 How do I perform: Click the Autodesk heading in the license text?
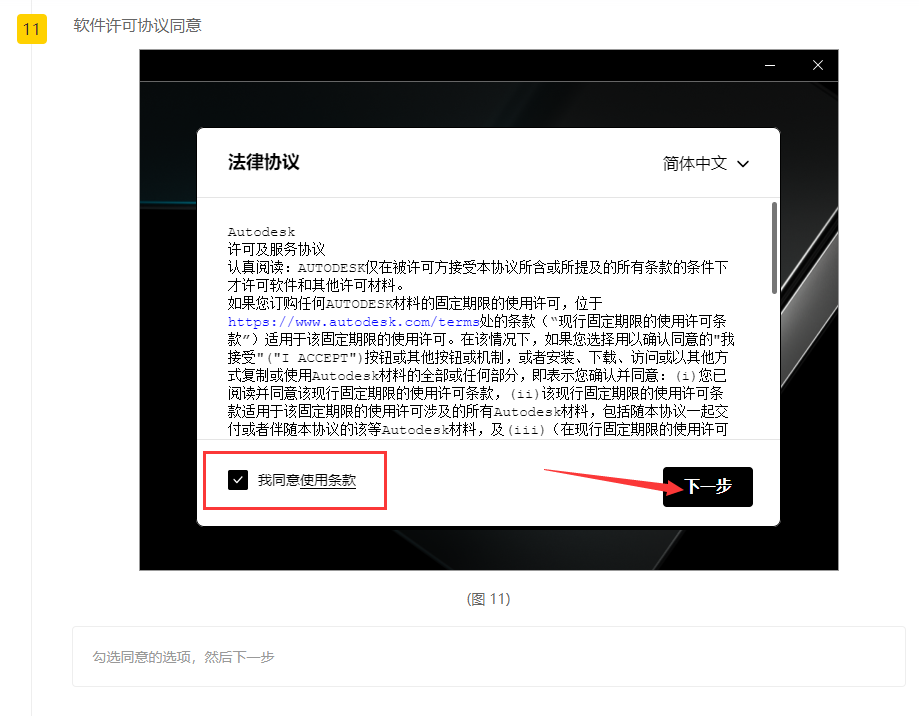[261, 232]
